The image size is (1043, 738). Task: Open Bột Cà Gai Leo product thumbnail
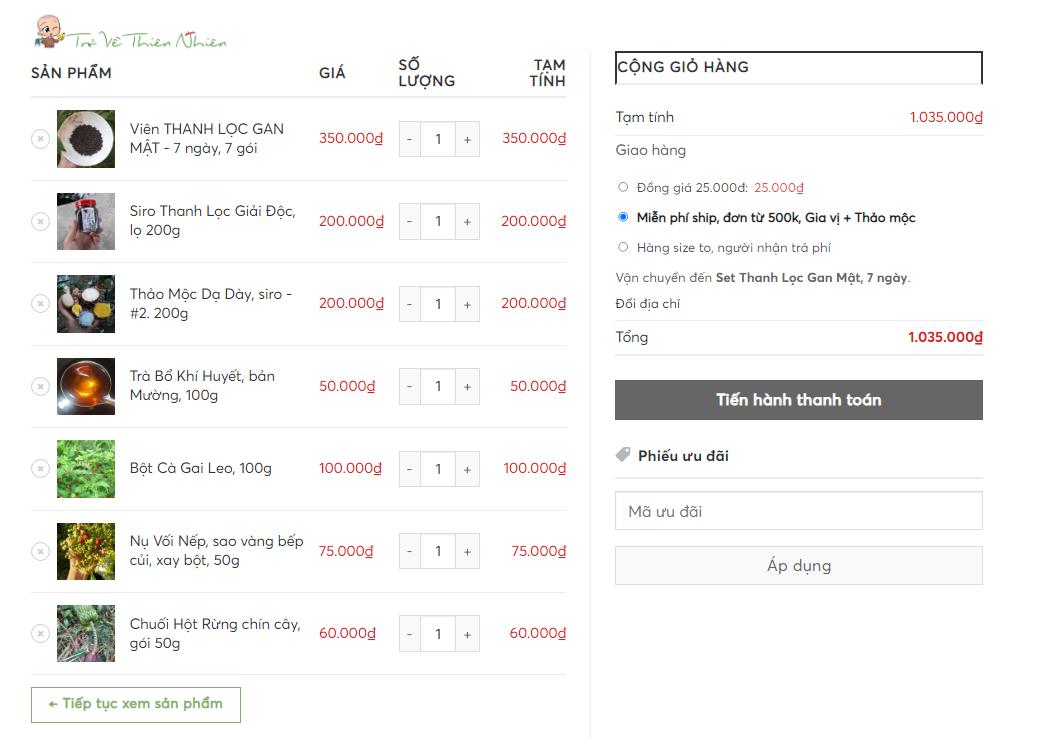pos(86,469)
